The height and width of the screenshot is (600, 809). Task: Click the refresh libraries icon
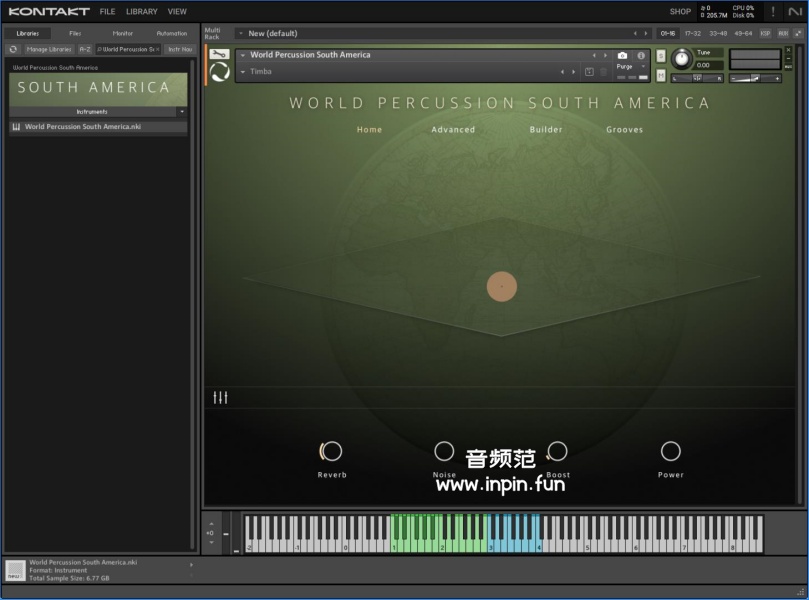[13, 48]
